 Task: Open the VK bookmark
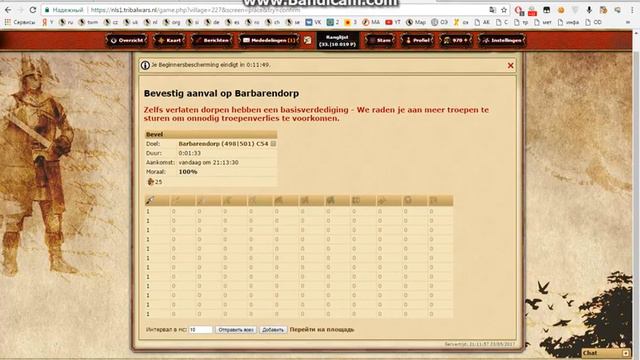313,22
